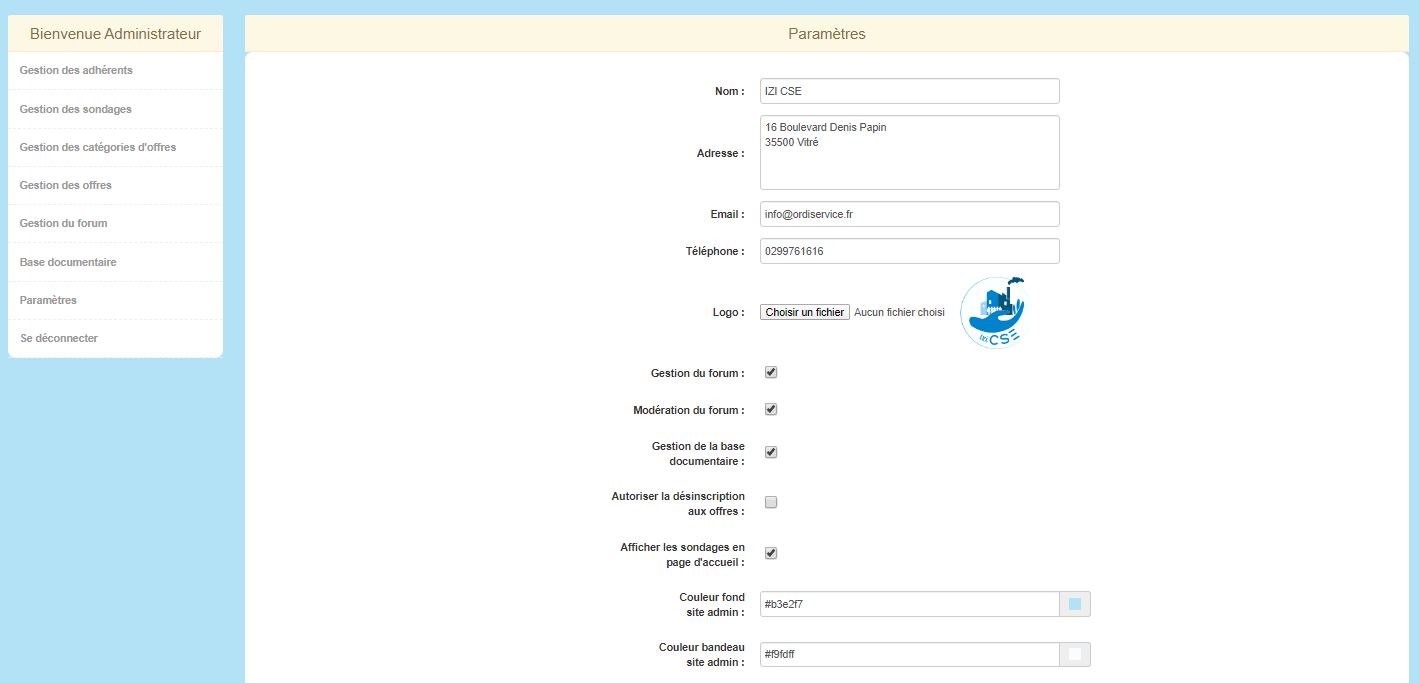This screenshot has height=683, width=1419.
Task: Toggle 'Afficher les sondages en page d'accueil'
Action: tap(771, 553)
